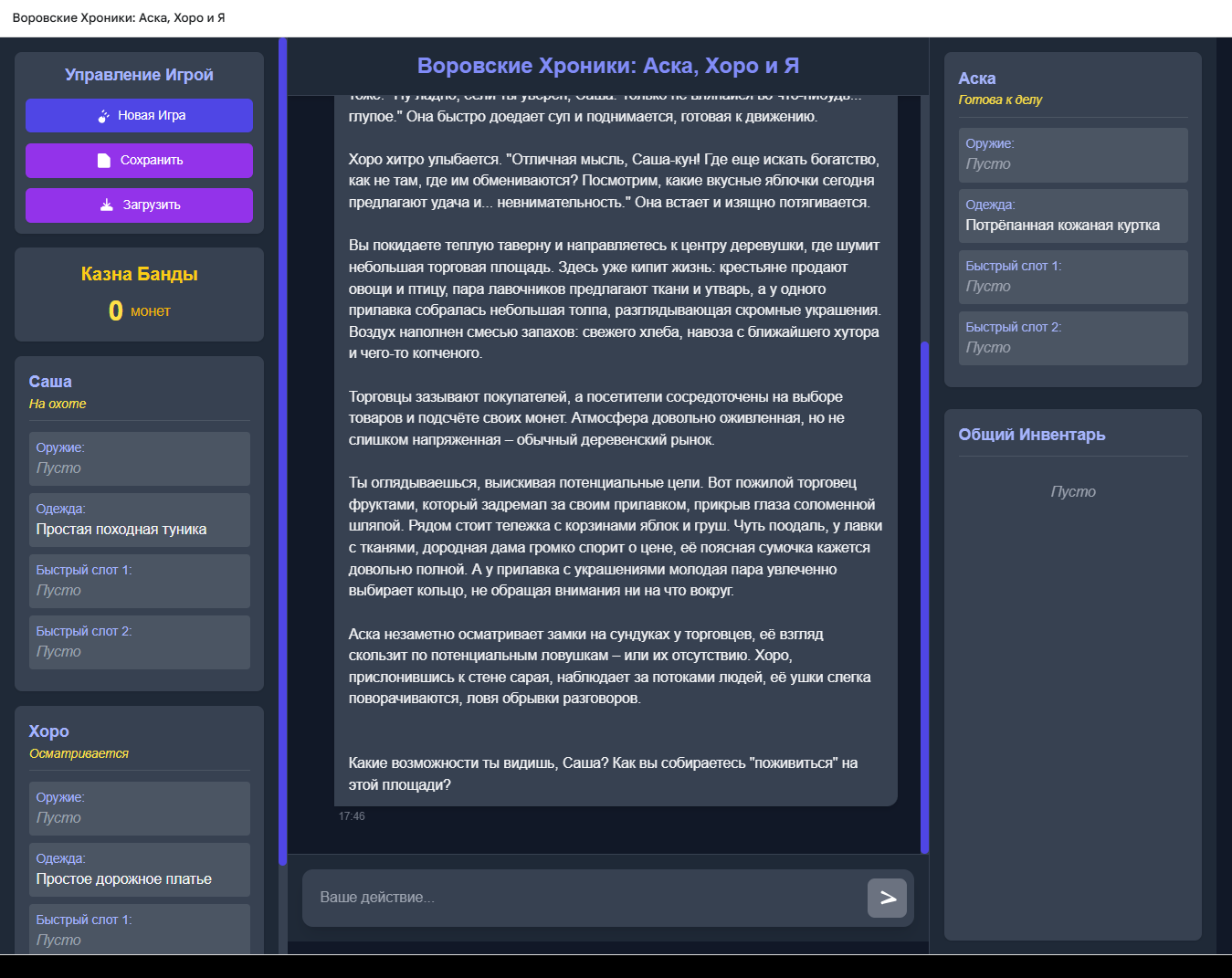
Task: Load a game with Загрузить
Action: [139, 205]
